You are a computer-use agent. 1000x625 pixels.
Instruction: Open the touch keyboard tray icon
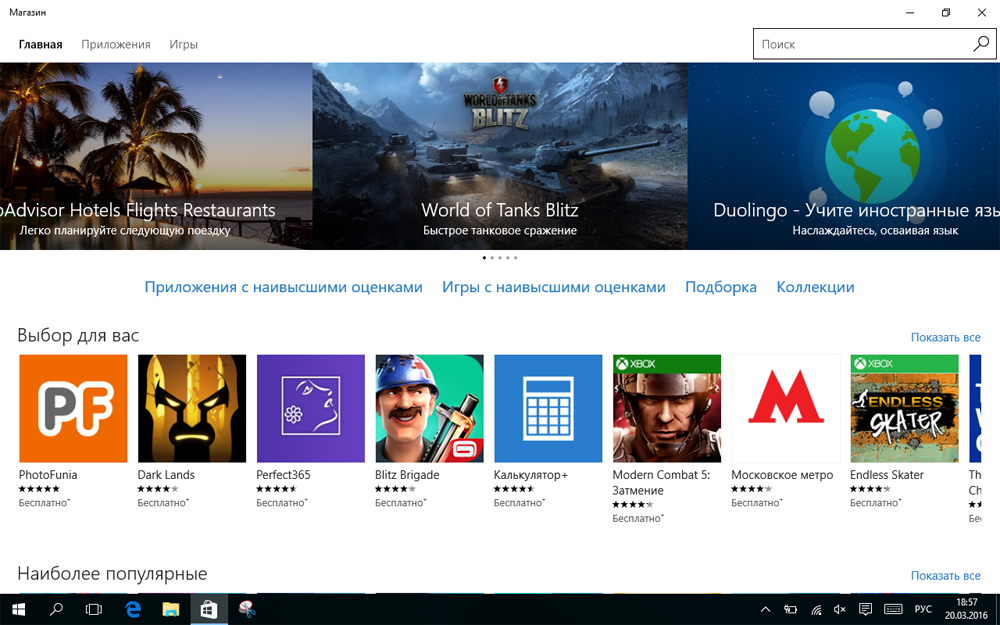click(893, 610)
